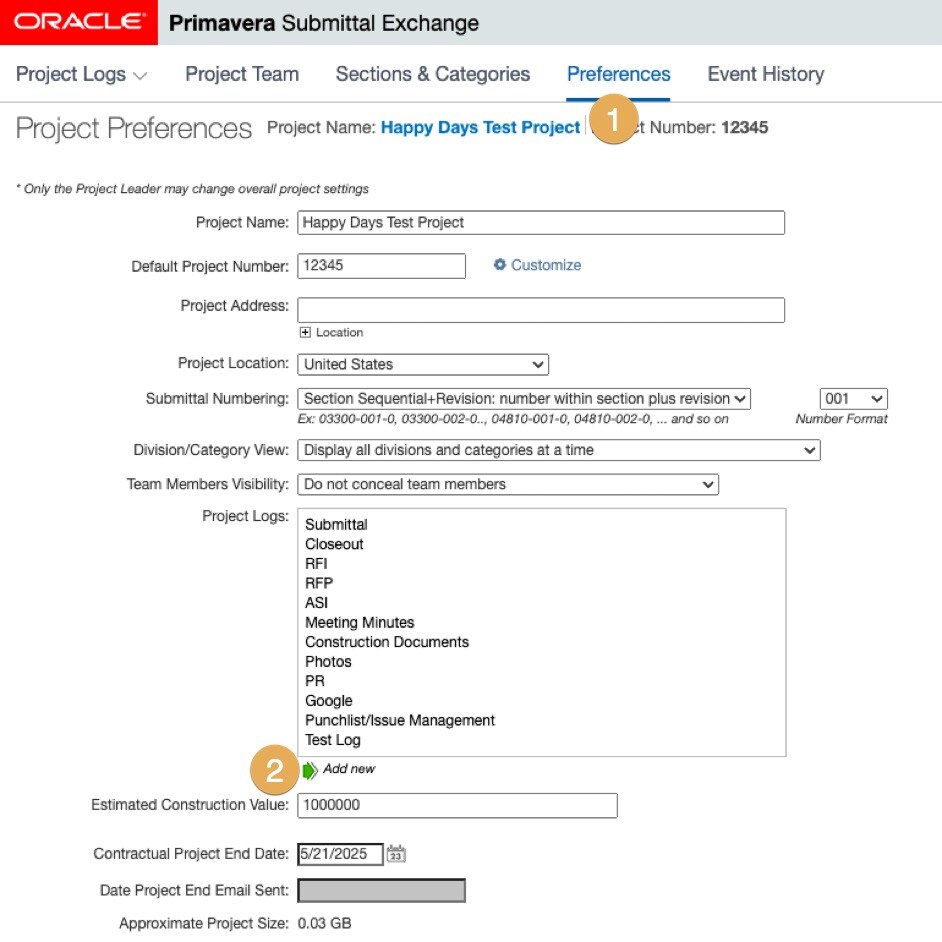Open the Project Logs dropdown menu
The height and width of the screenshot is (942, 942).
click(82, 74)
